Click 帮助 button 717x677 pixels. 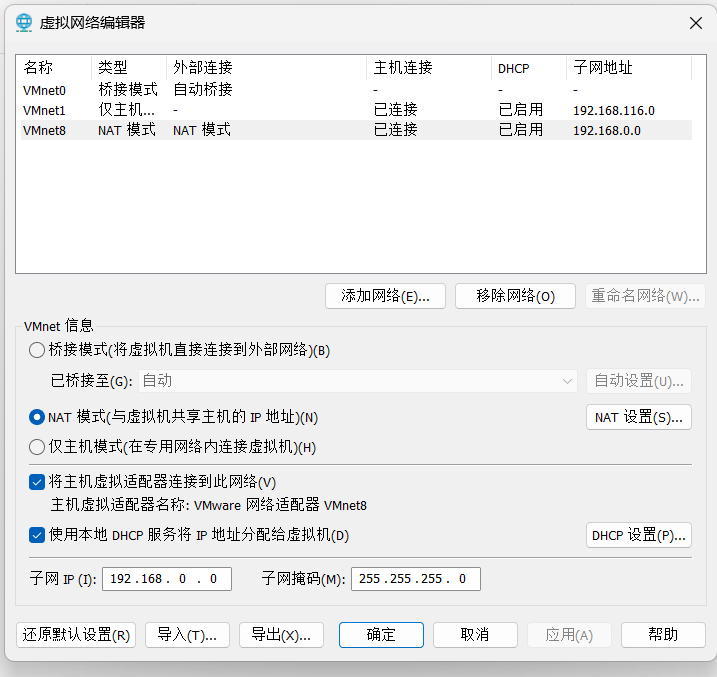tap(663, 634)
